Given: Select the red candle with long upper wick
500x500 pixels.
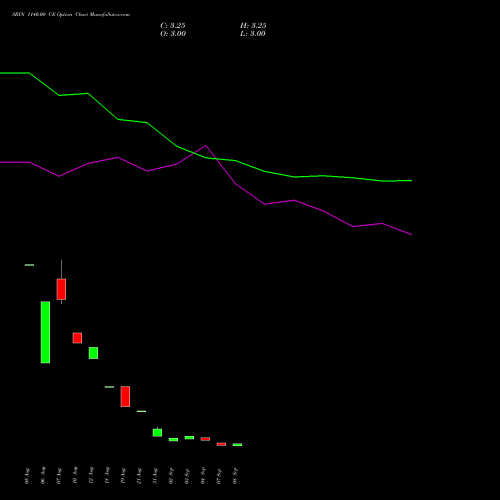Looking at the screenshot, I should point(61,289).
